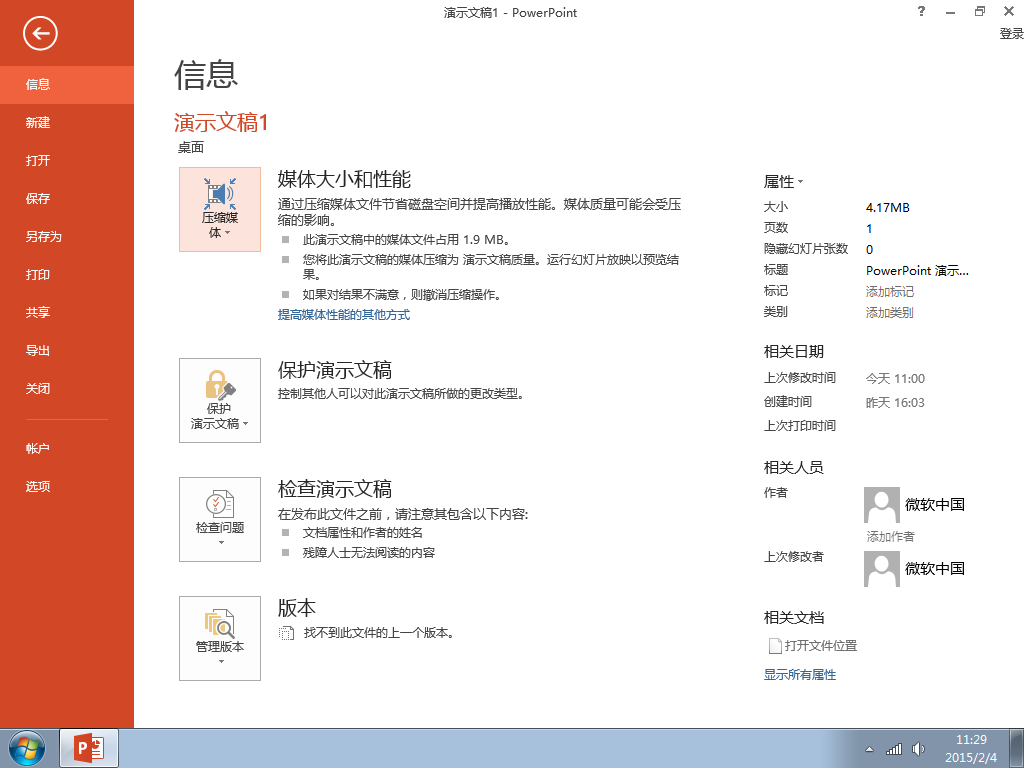Click the 上次打印时间 label

799,426
